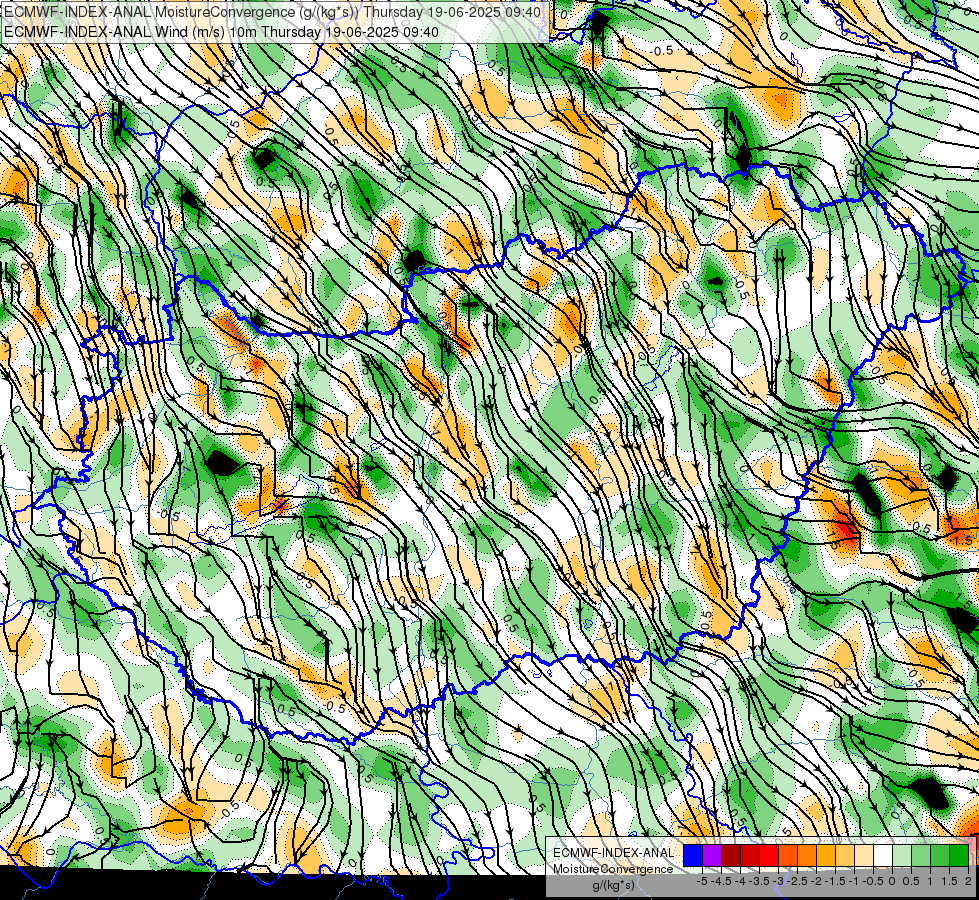Click the -1 tick label in the legend
The width and height of the screenshot is (979, 900).
tap(854, 881)
